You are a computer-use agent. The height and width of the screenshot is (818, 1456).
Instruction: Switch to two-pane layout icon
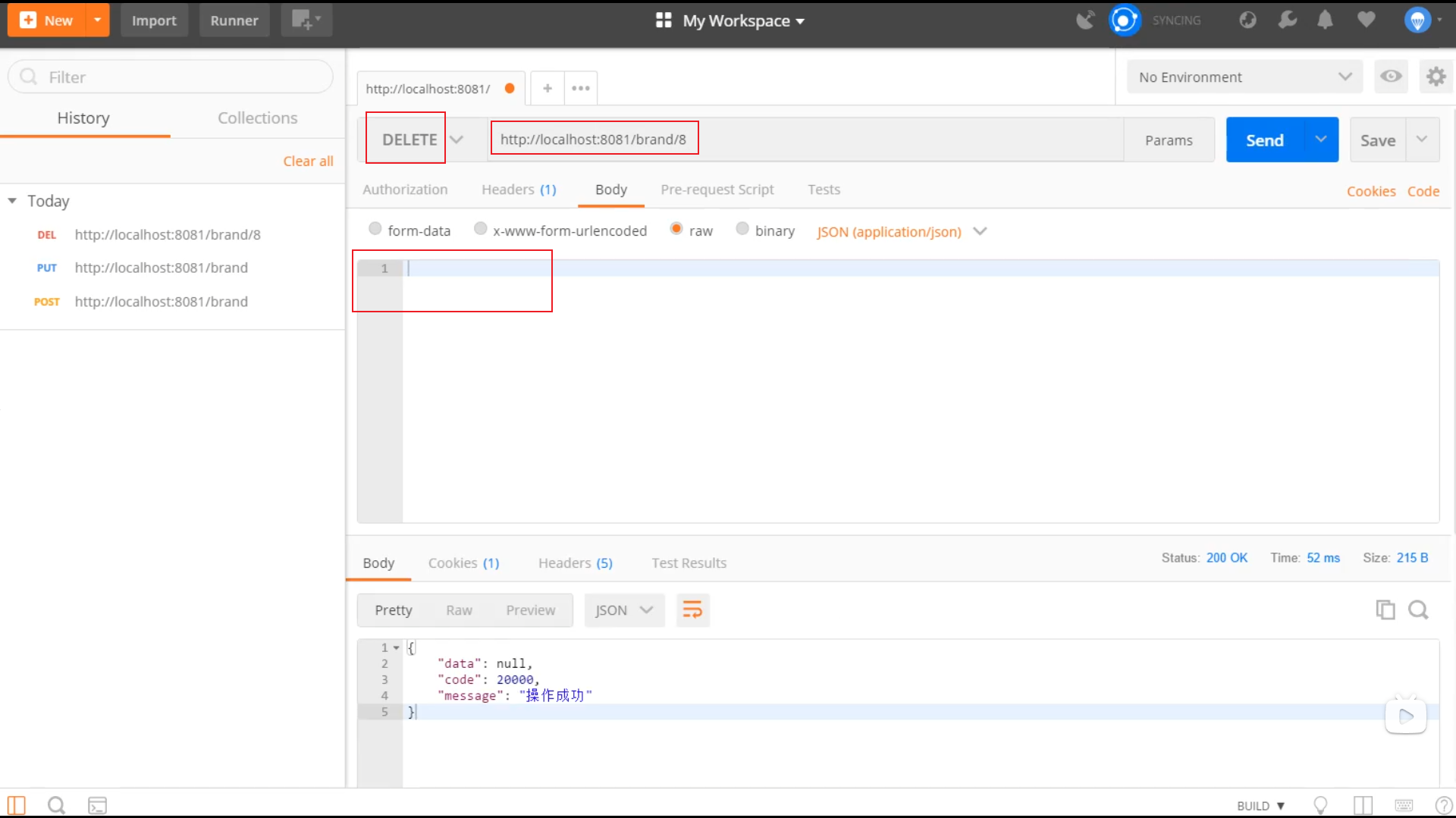1363,805
